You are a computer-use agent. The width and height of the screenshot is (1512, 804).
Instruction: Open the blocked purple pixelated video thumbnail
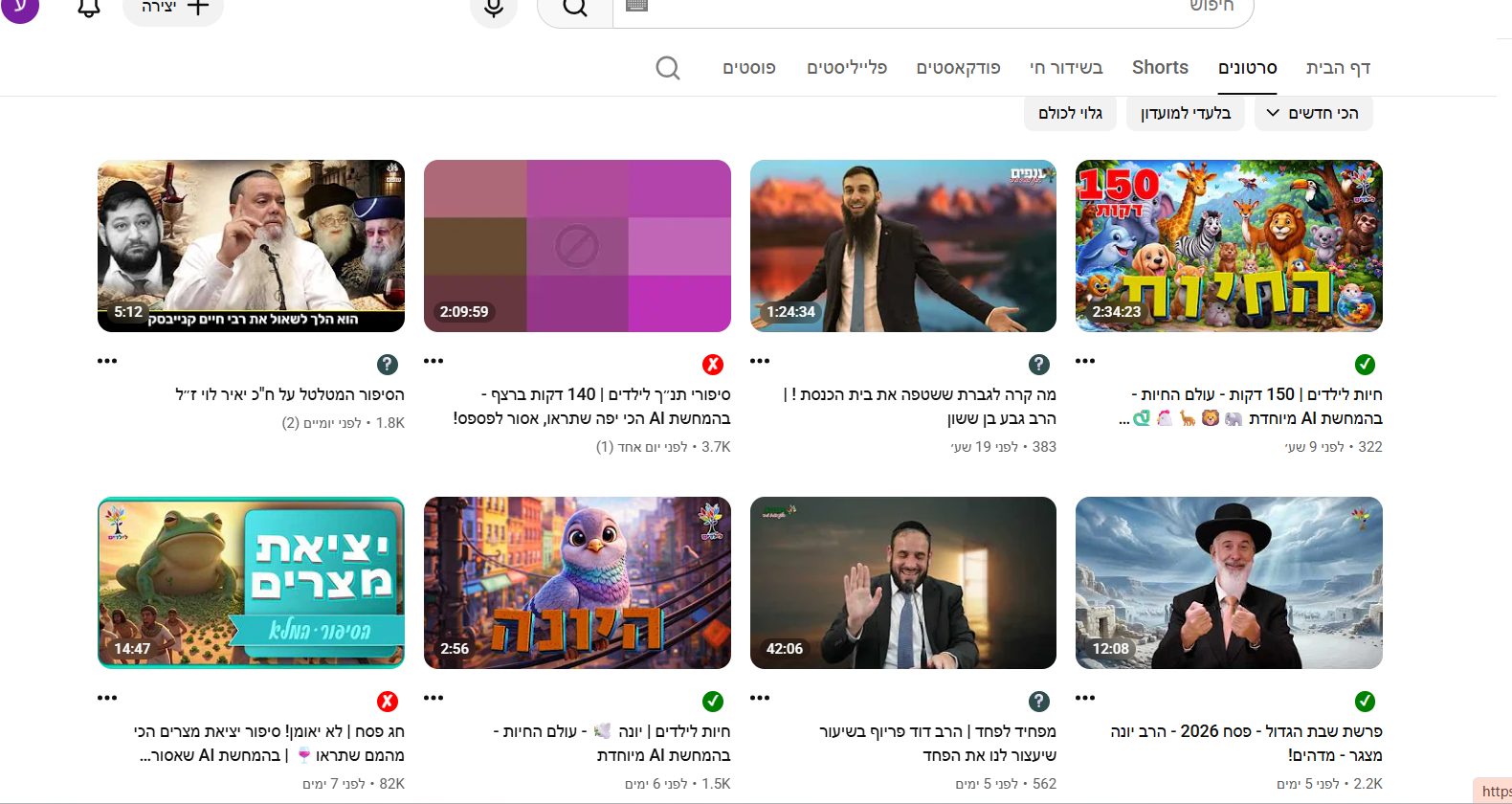(x=577, y=246)
